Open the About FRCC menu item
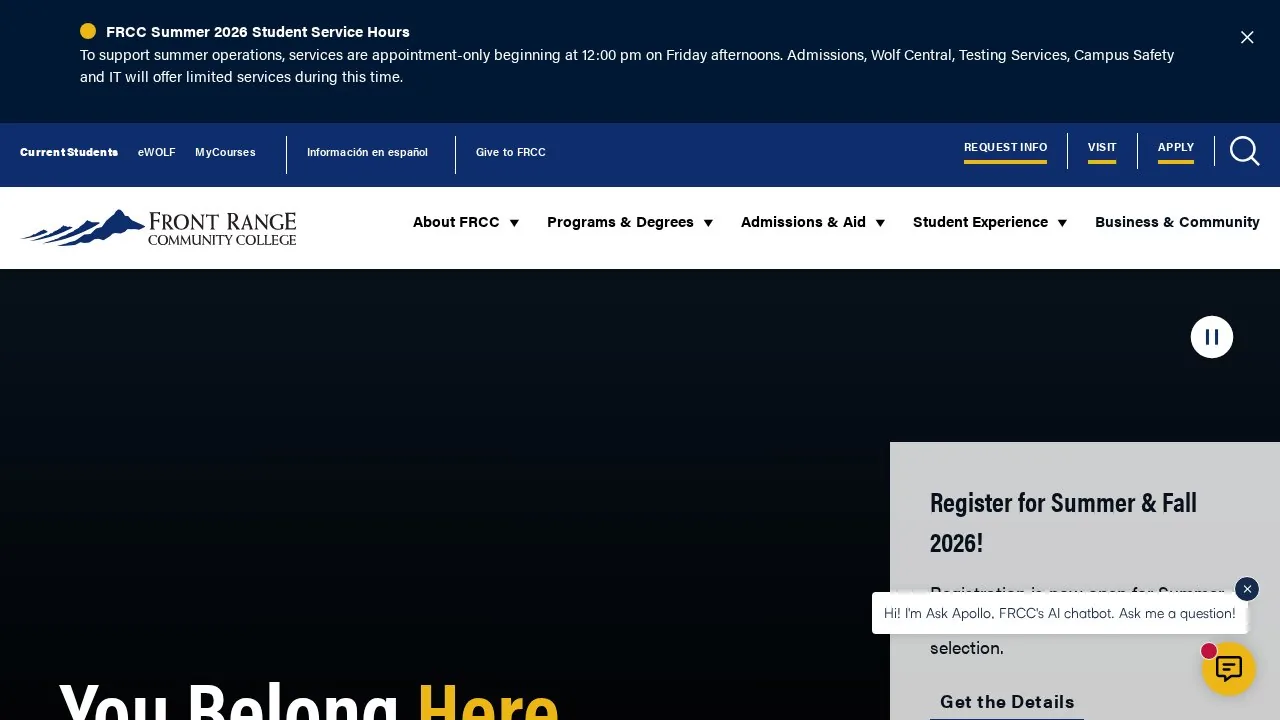The height and width of the screenshot is (720, 1280). click(x=456, y=222)
